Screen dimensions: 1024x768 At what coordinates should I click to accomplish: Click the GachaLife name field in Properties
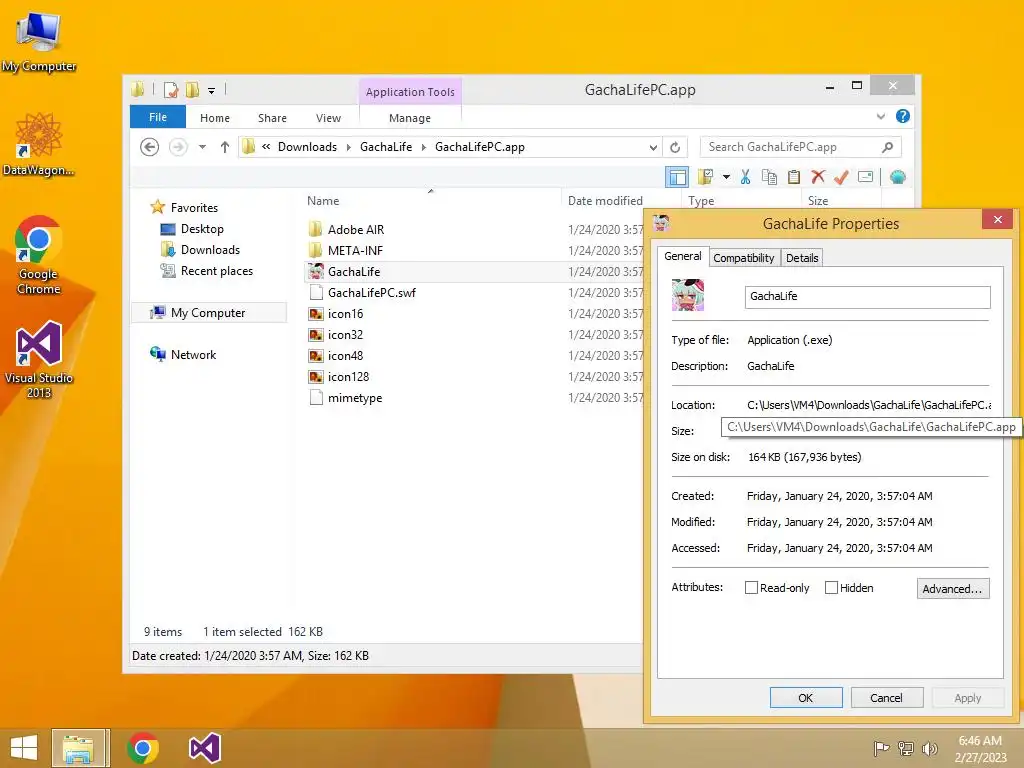tap(867, 296)
